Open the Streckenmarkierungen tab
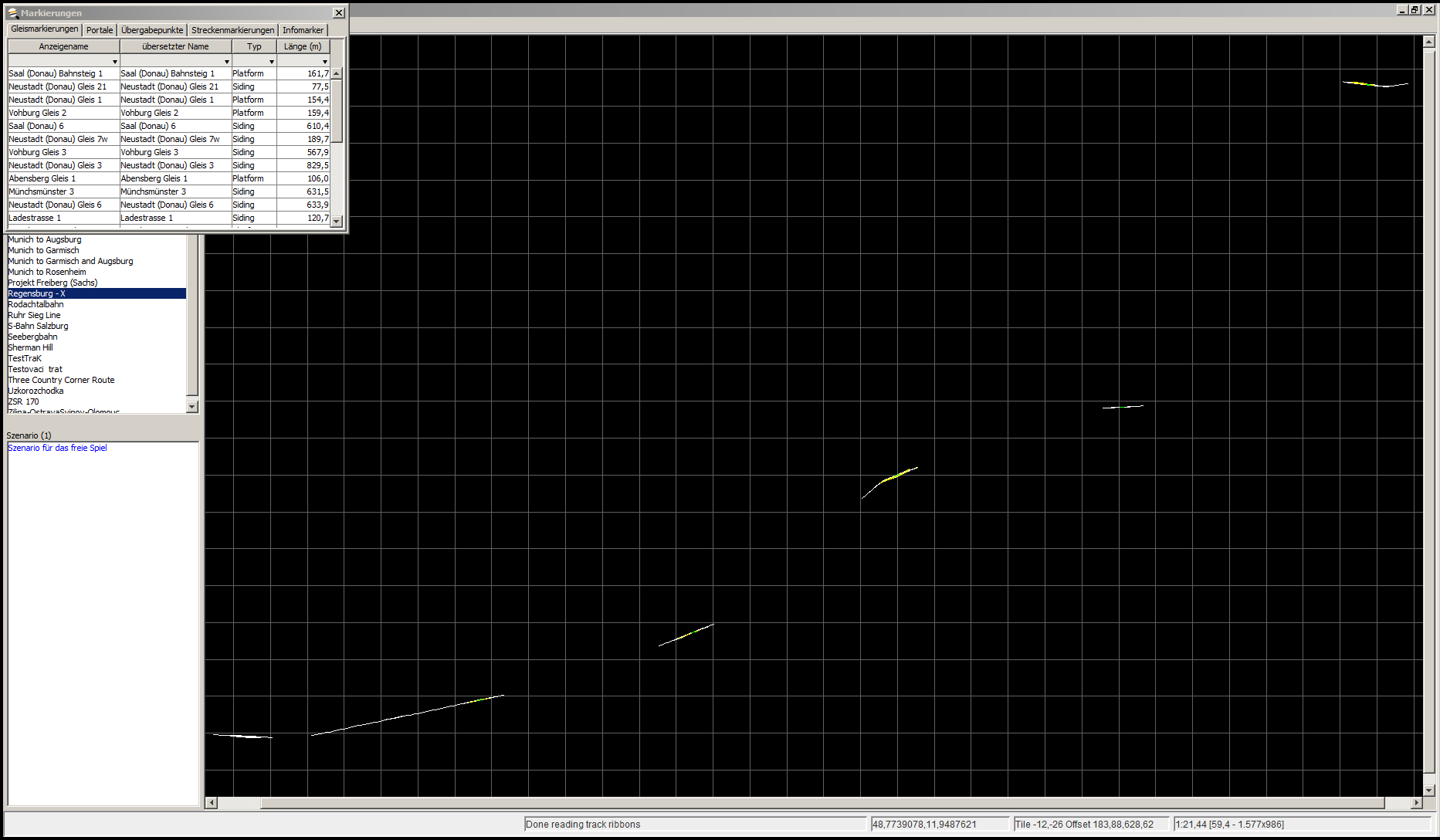The height and width of the screenshot is (840, 1440). tap(232, 30)
